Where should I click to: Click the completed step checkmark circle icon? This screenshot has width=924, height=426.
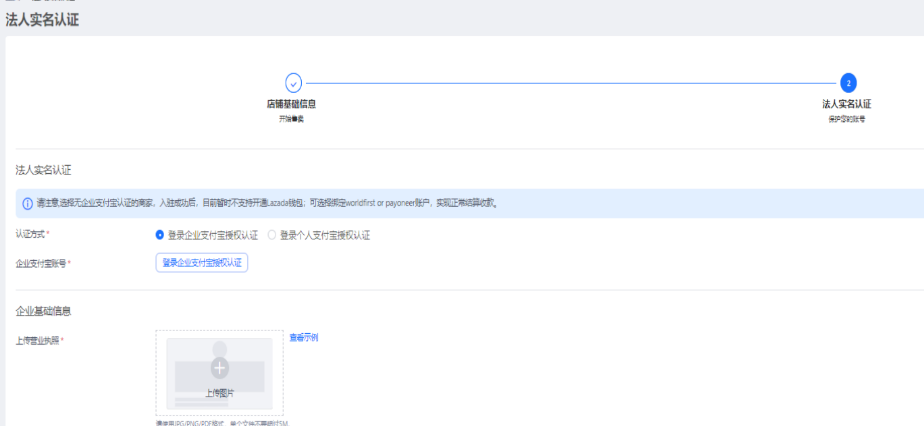[x=293, y=83]
